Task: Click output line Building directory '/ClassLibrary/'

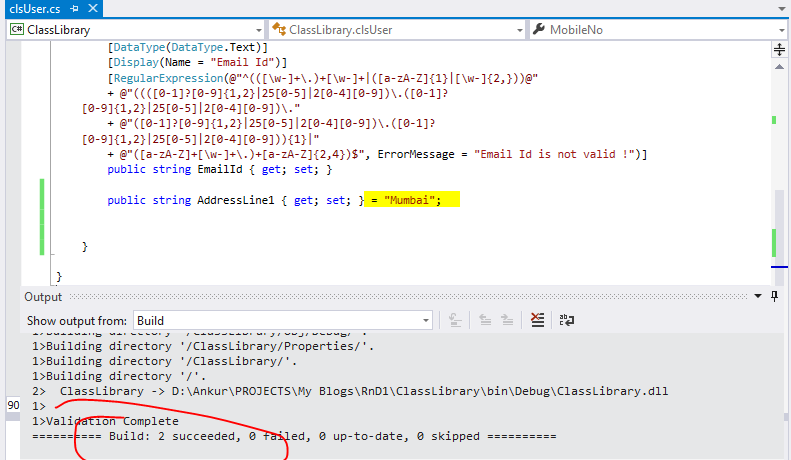Action: [x=164, y=361]
